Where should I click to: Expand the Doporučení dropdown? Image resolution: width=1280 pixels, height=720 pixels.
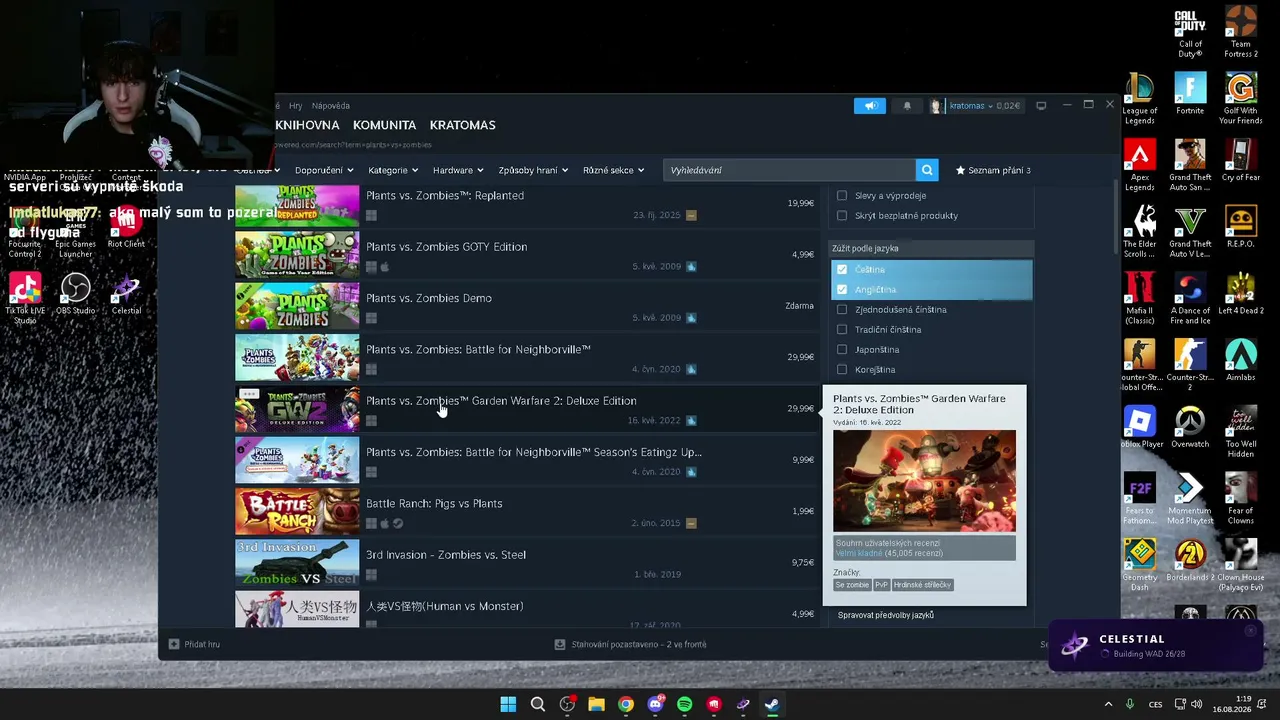pos(323,170)
